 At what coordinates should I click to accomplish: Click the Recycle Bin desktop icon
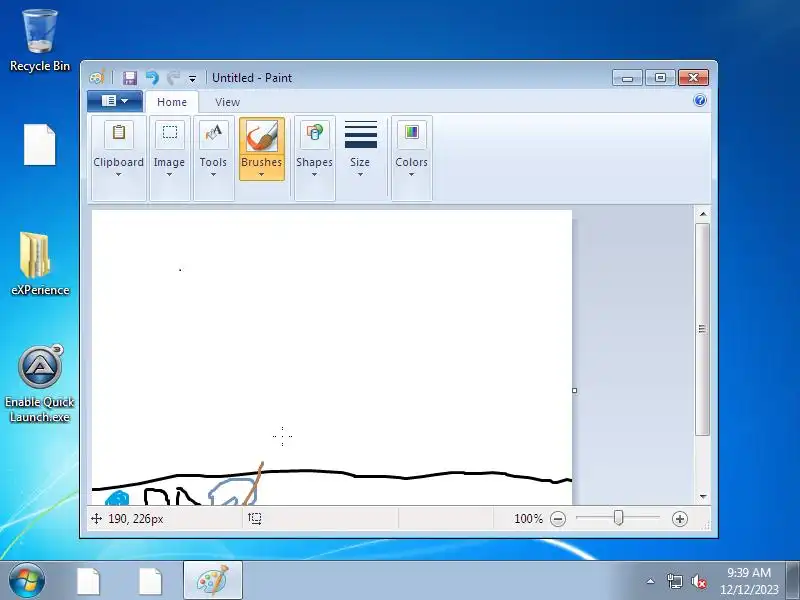click(x=40, y=41)
